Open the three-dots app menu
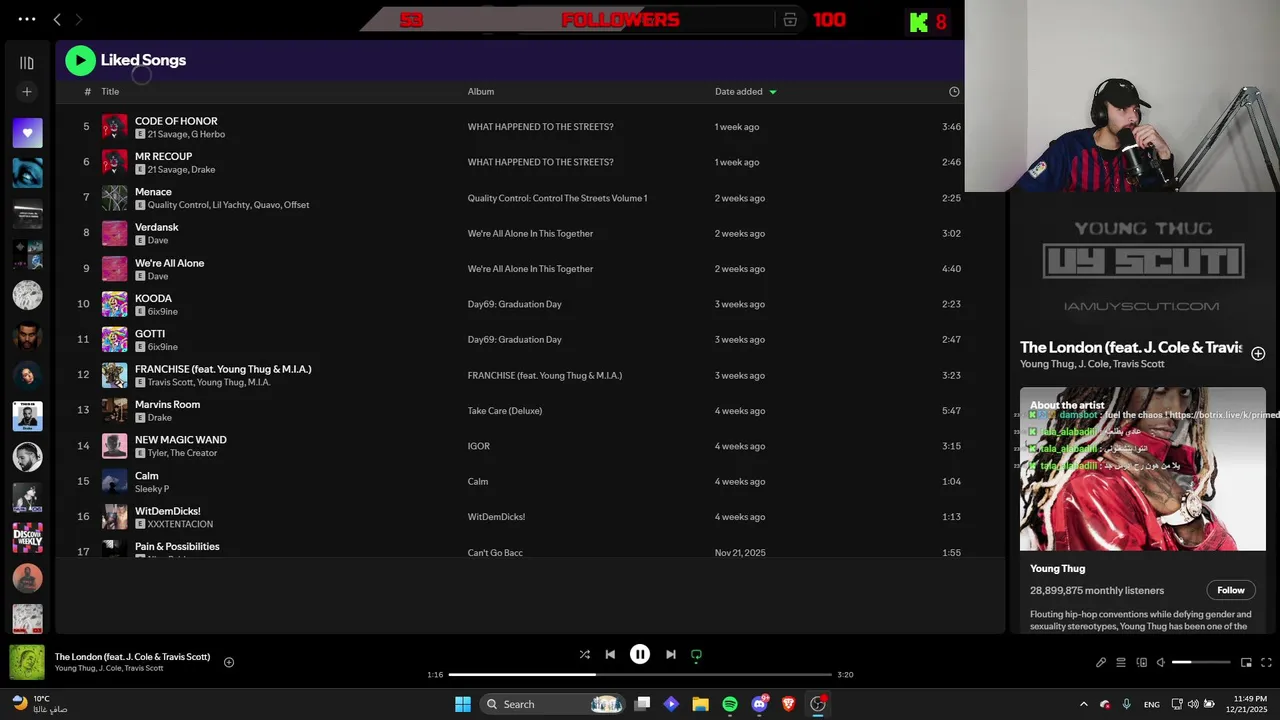1280x720 pixels. coord(27,19)
